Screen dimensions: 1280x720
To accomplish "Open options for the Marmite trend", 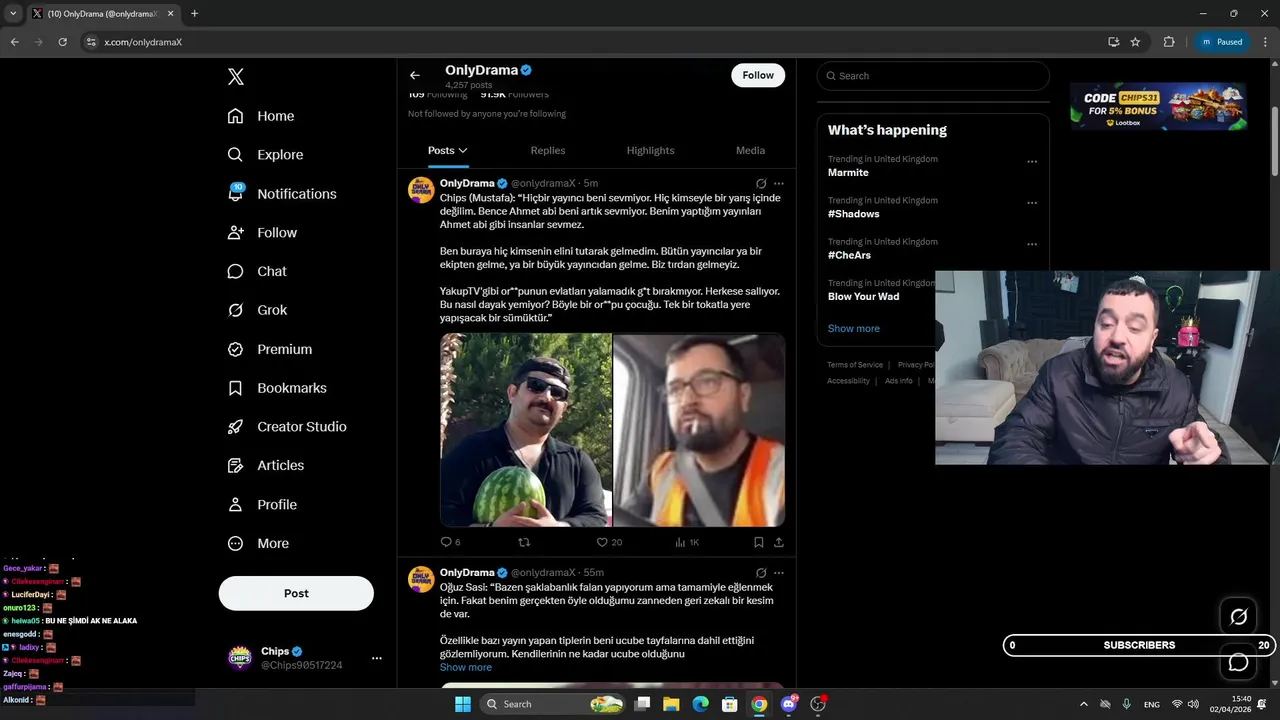I will click(1032, 162).
